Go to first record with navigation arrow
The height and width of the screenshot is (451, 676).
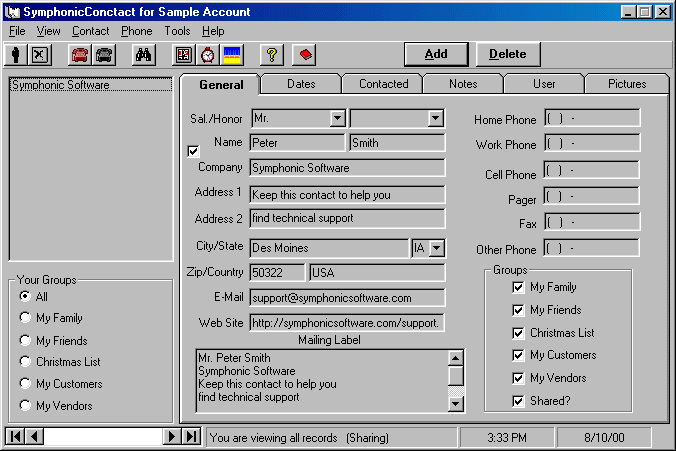15,436
